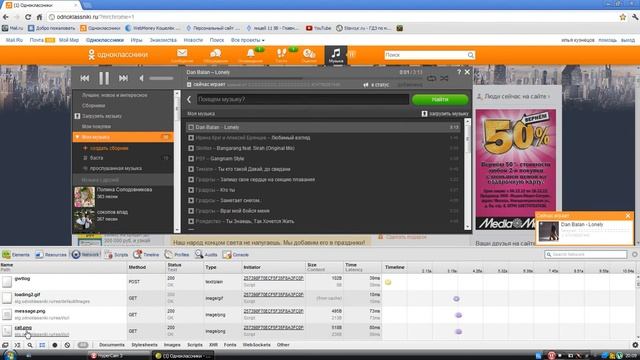This screenshot has width=640, height=360.
Task: Open Обсуждения chat bubbles icon
Action: coord(216,56)
